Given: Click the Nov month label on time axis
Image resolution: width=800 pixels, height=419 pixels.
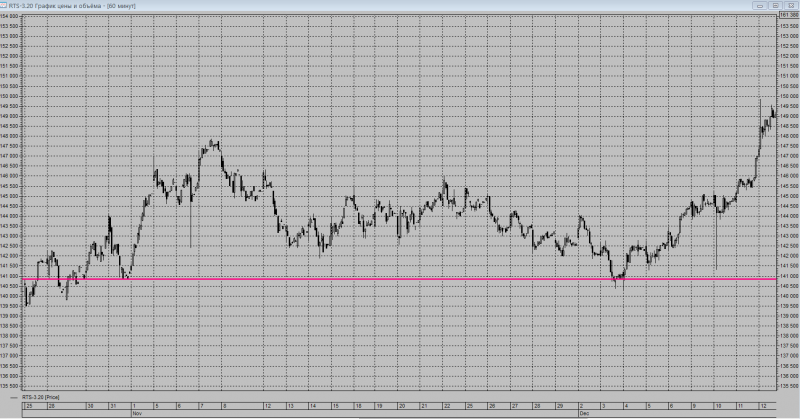Looking at the screenshot, I should [x=137, y=413].
